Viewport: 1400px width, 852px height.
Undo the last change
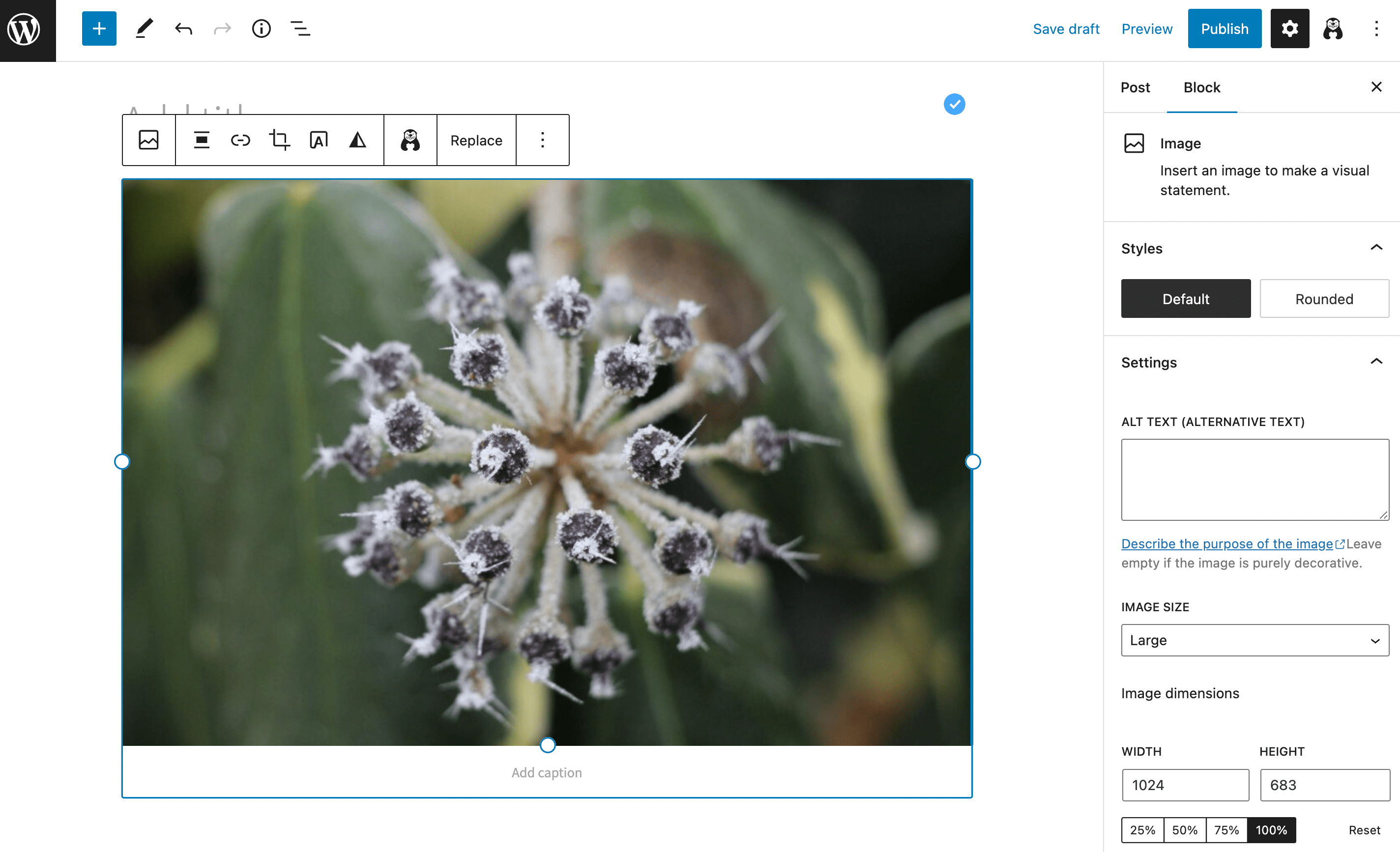click(183, 28)
